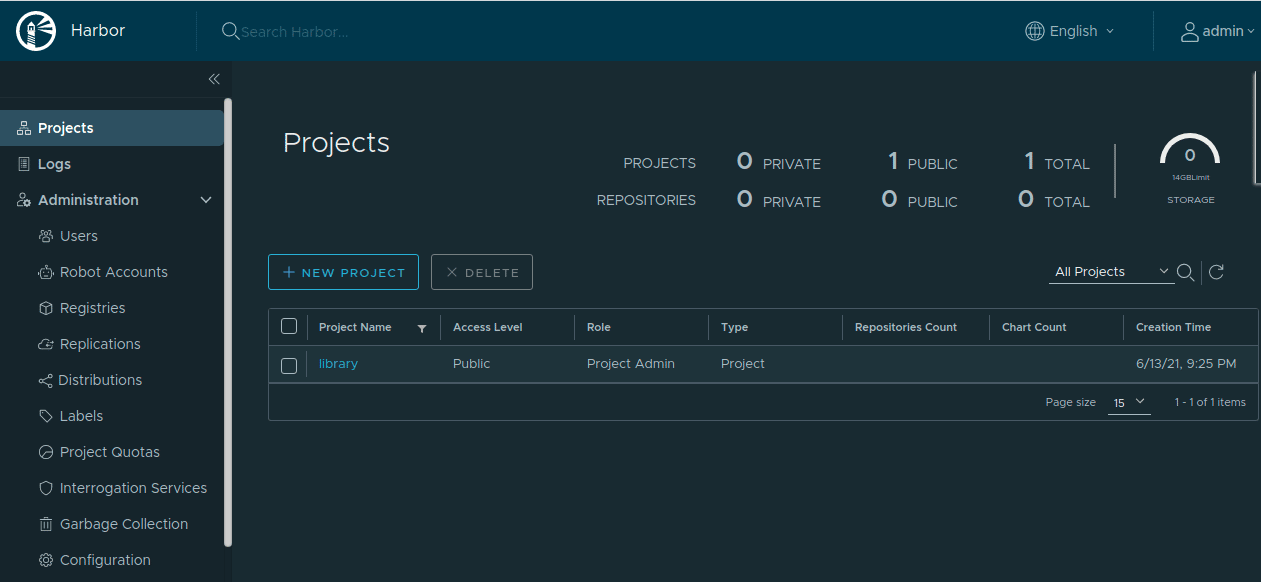The width and height of the screenshot is (1261, 582).
Task: Refresh the projects list
Action: click(1216, 272)
